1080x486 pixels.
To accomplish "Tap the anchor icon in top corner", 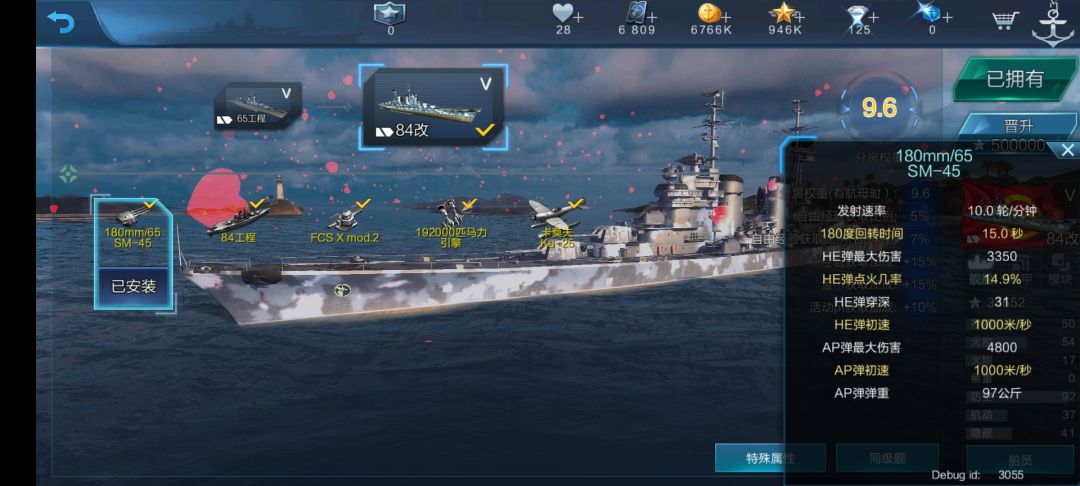I will [1052, 25].
